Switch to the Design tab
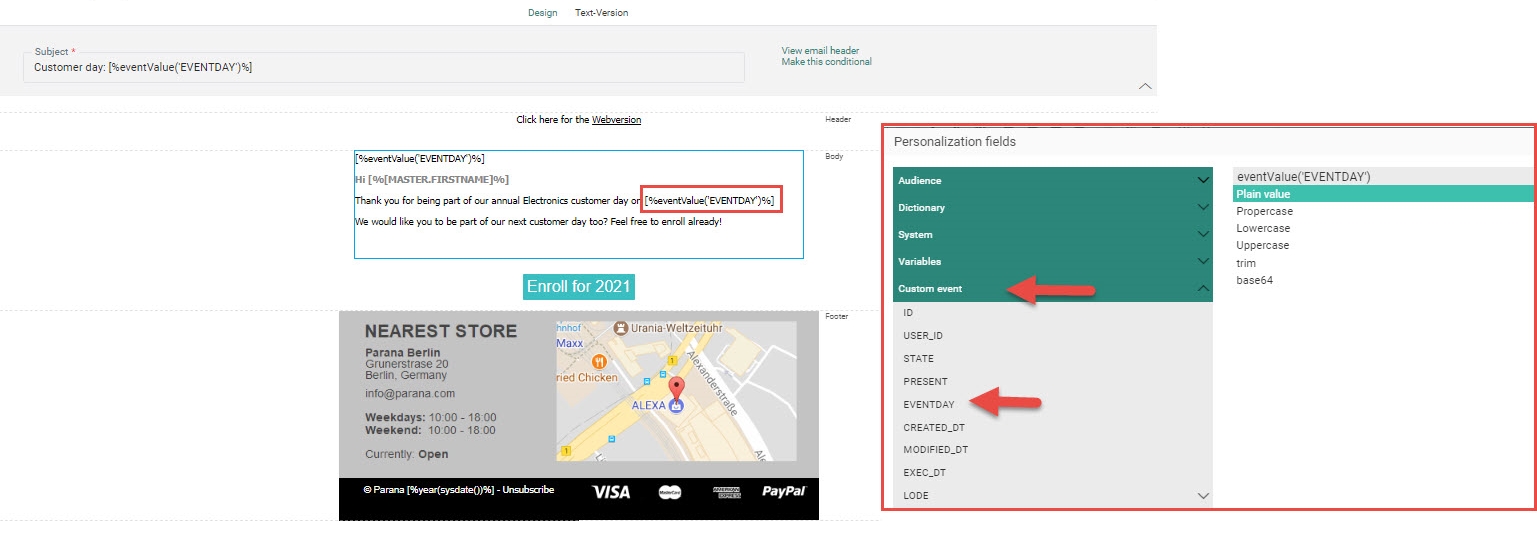Image resolution: width=1537 pixels, height=557 pixels. 542,13
